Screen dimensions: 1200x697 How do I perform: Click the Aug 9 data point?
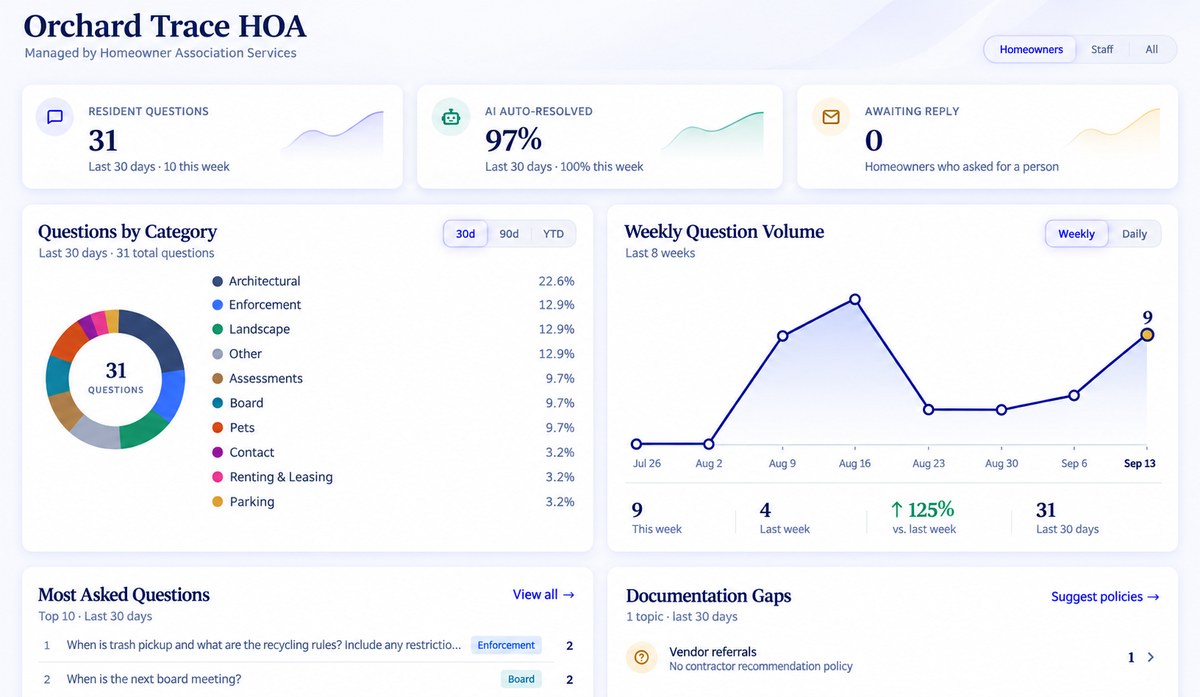782,336
